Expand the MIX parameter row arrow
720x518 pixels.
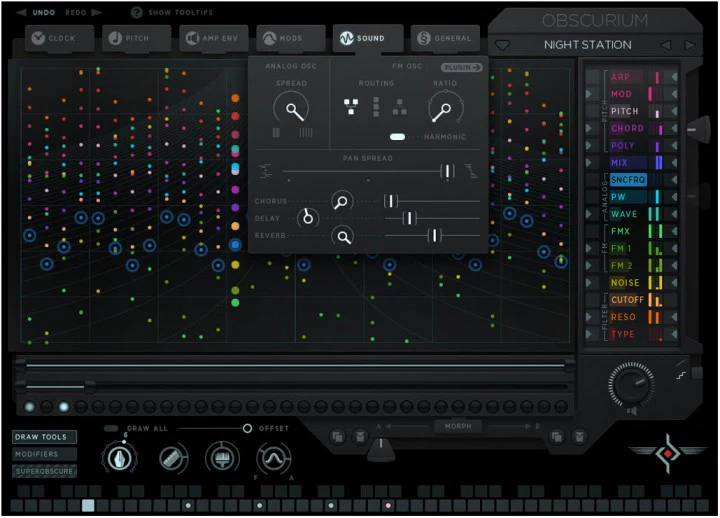coord(589,163)
